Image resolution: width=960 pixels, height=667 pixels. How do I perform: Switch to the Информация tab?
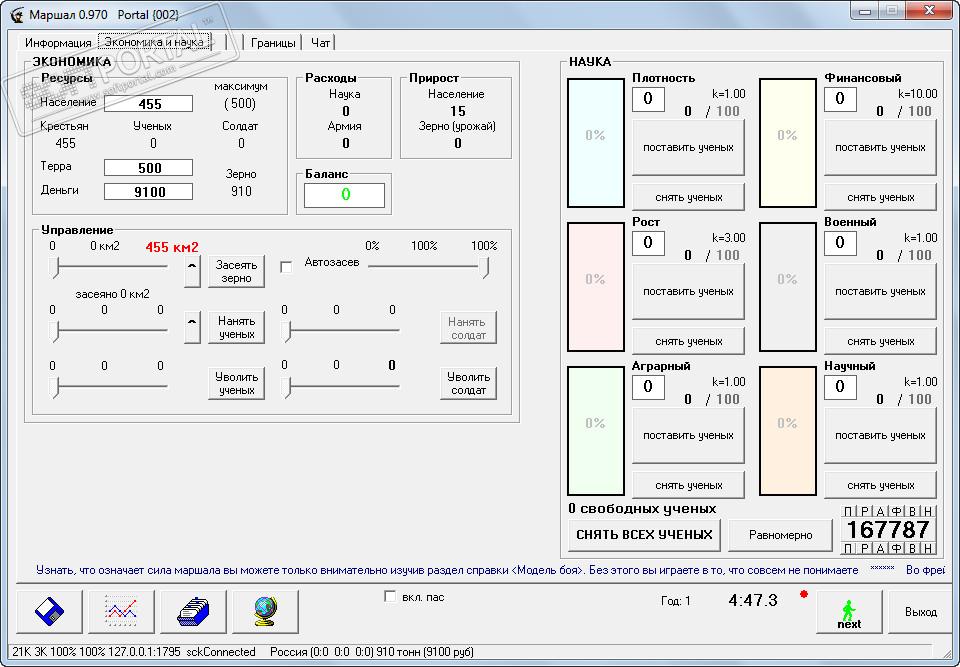pyautogui.click(x=58, y=43)
